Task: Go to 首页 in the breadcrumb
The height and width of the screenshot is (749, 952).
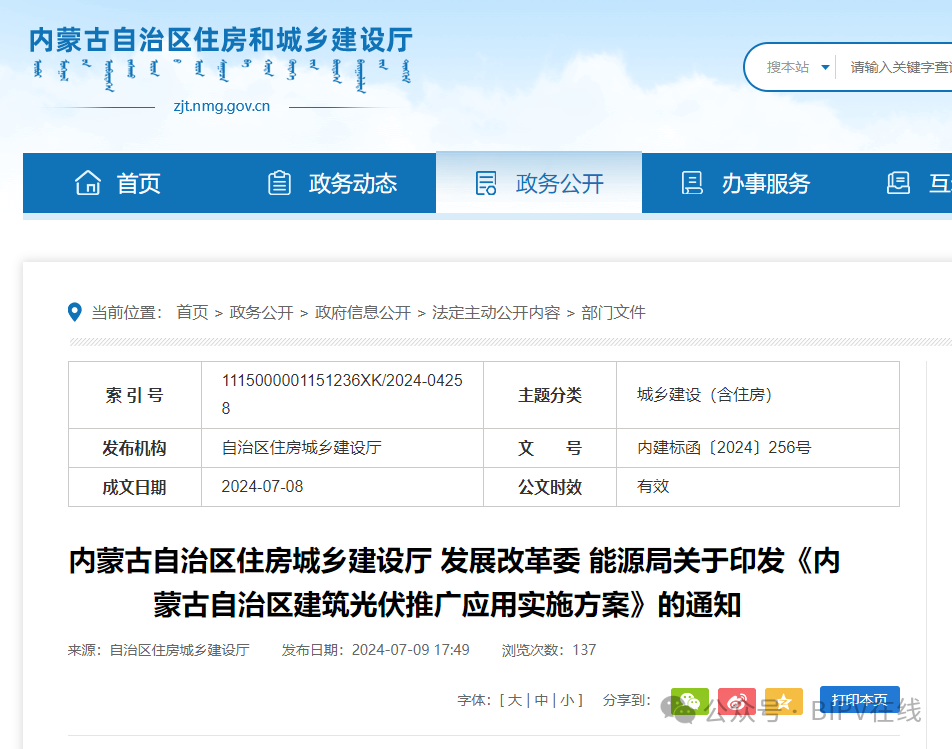Action: click(x=192, y=313)
